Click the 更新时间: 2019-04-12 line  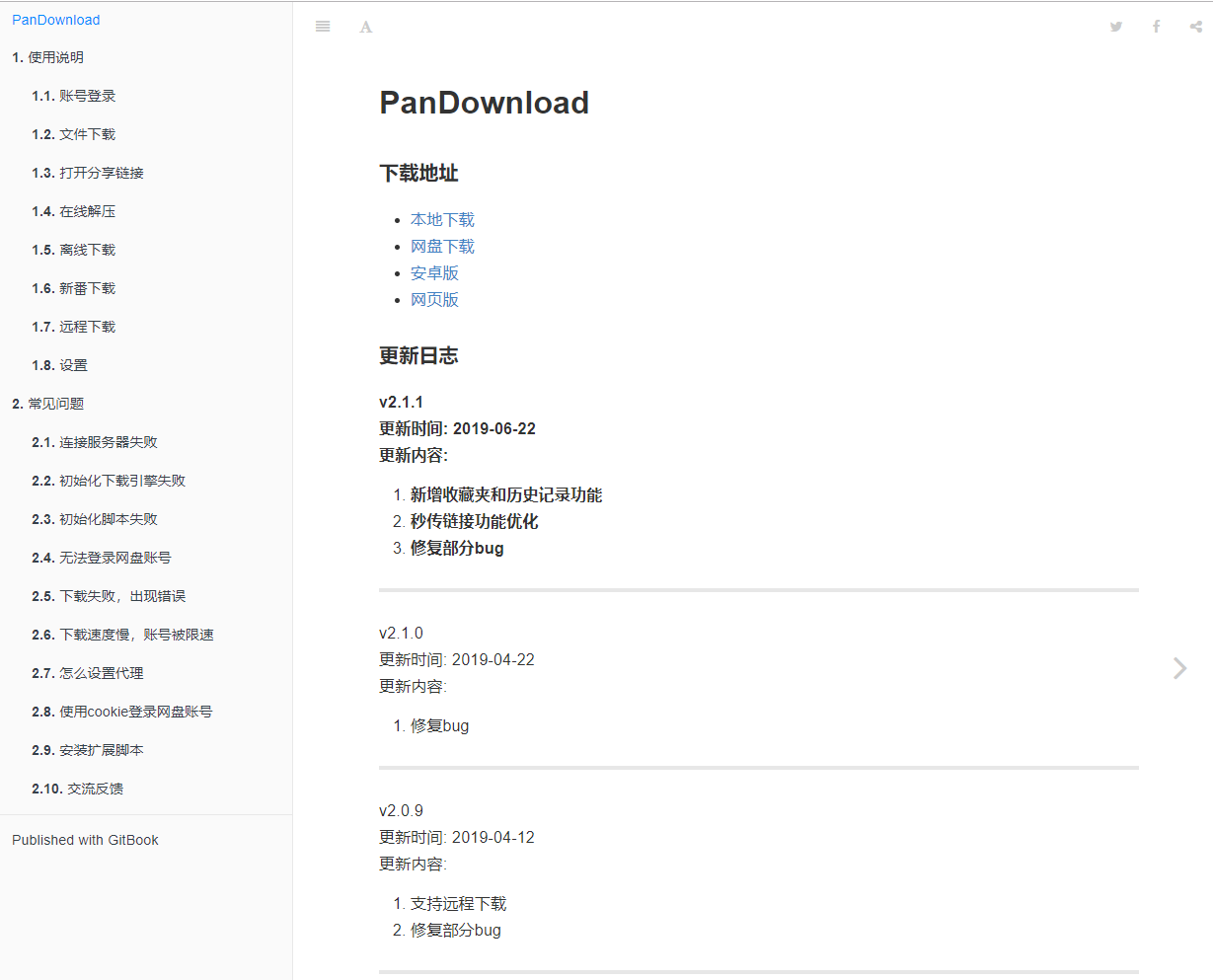click(457, 837)
